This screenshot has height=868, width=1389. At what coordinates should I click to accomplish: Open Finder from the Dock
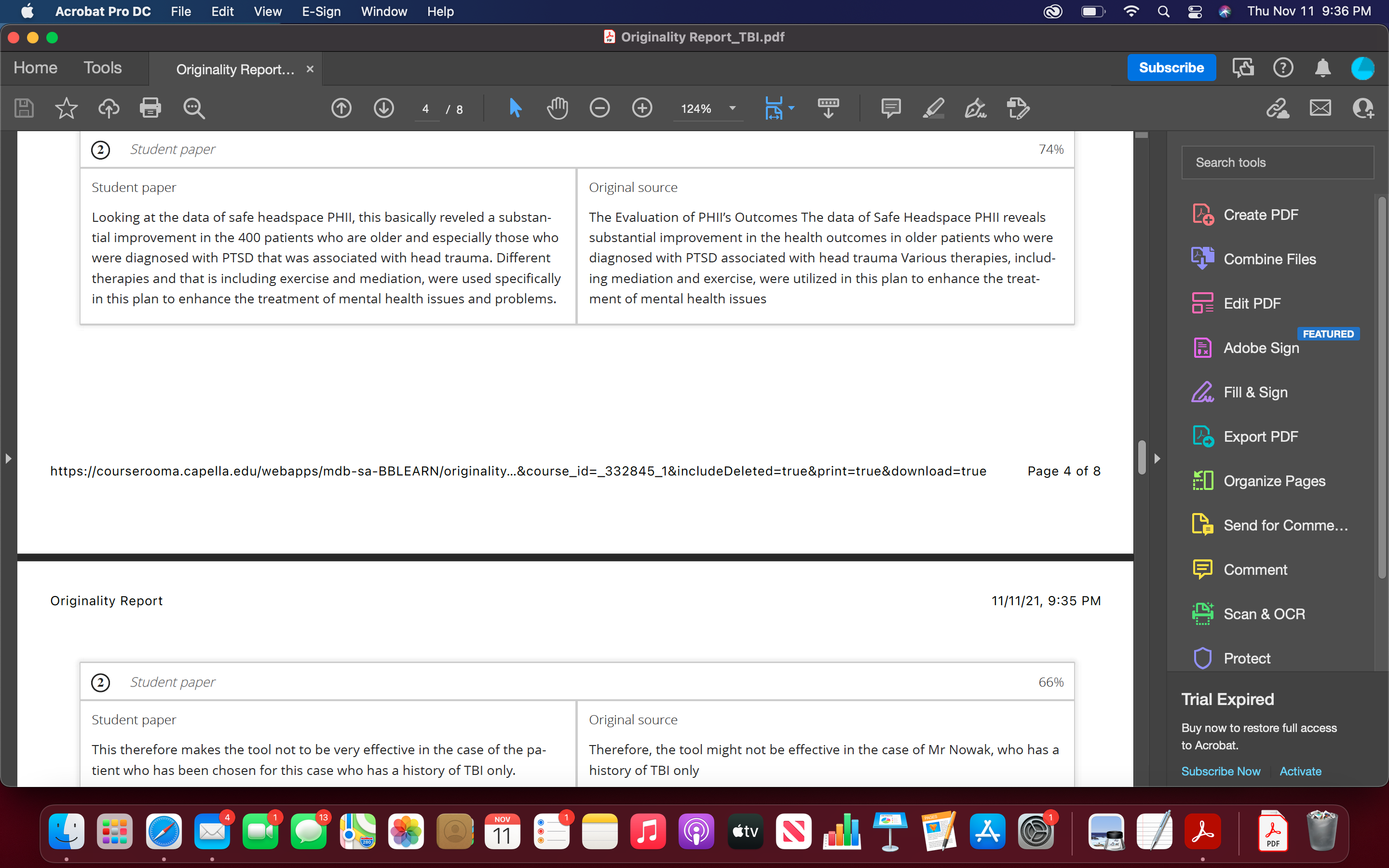(x=67, y=831)
